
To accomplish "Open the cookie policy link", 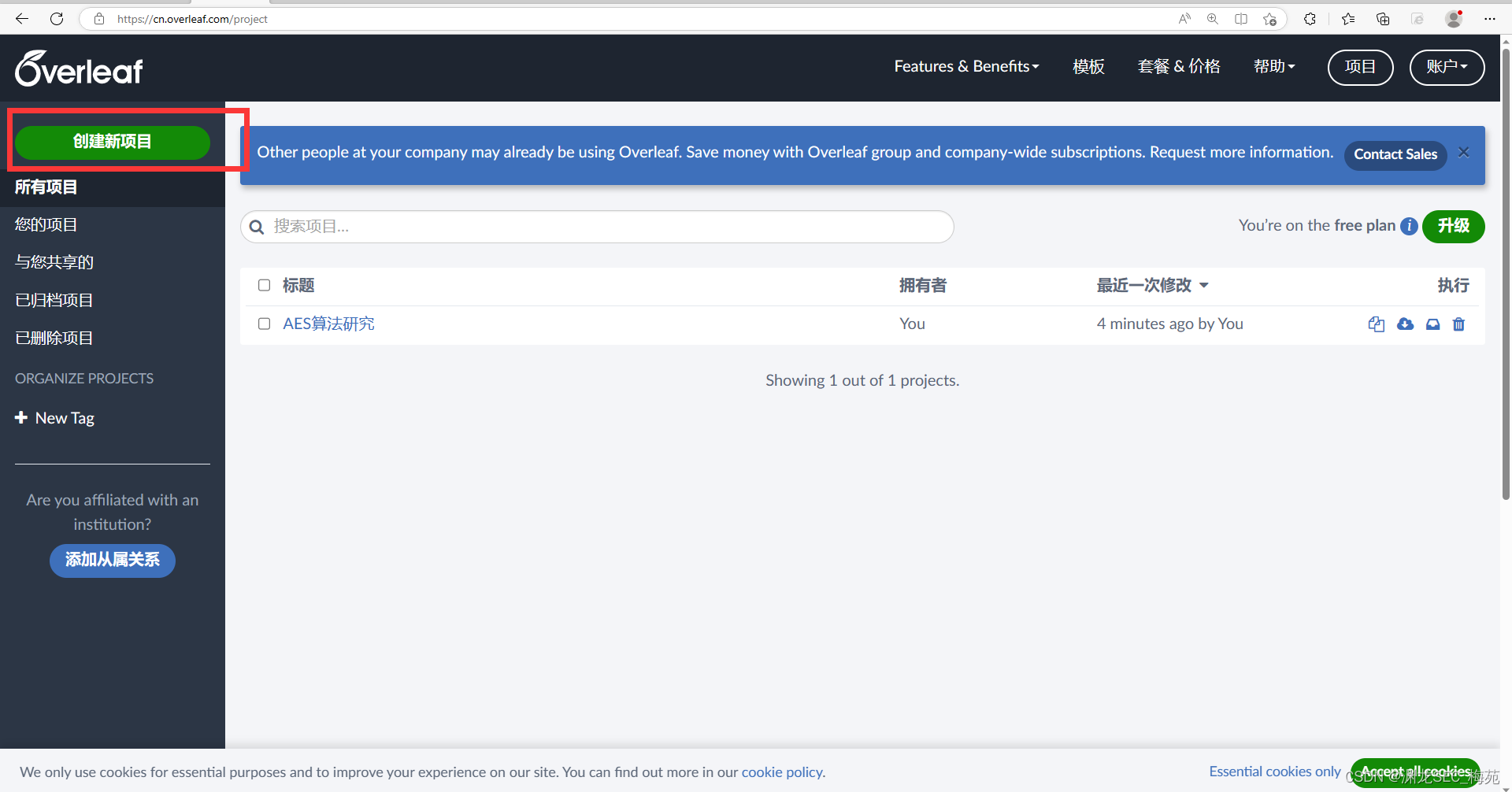I will (782, 772).
